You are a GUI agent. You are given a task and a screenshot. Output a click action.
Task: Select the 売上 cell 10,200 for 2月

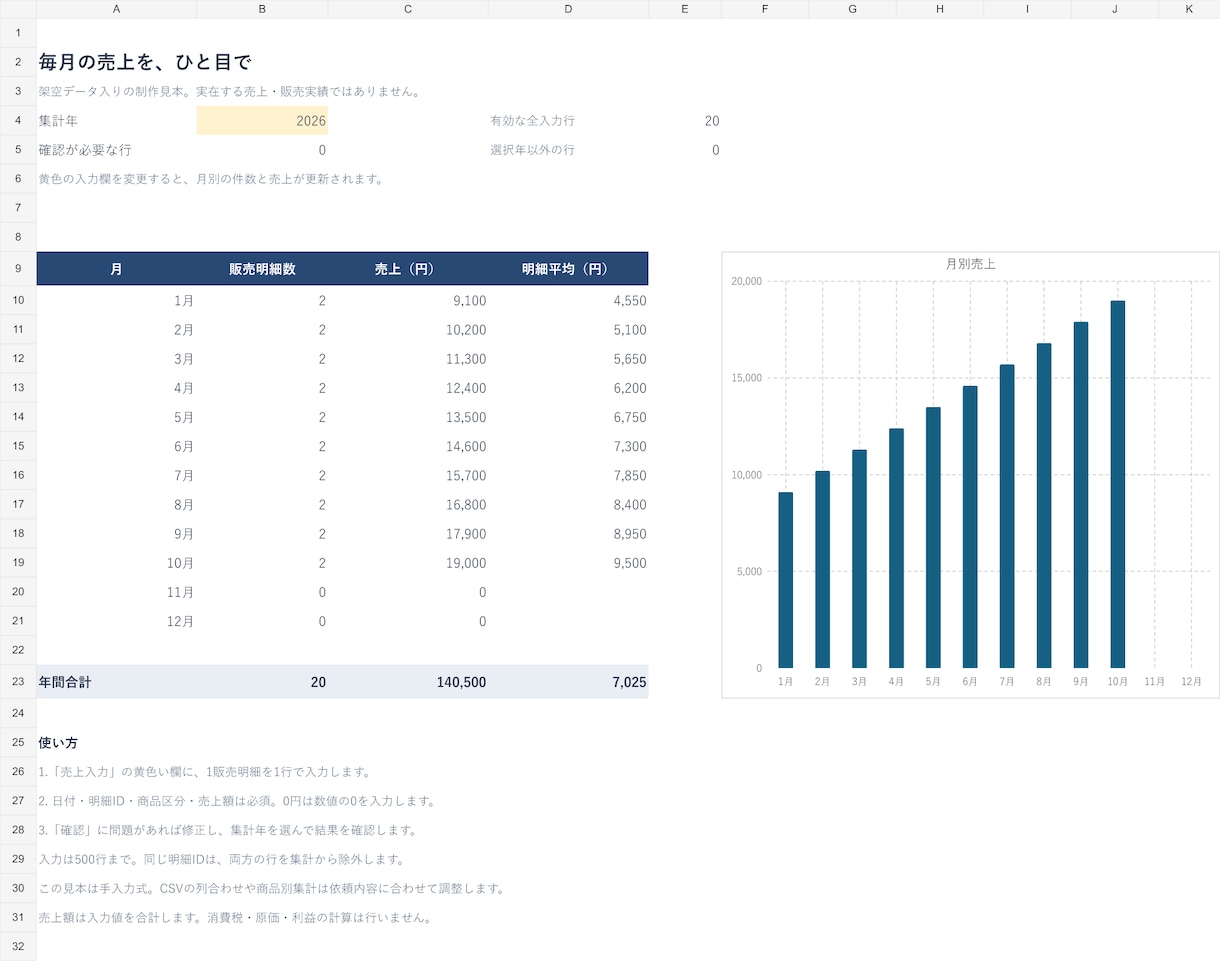(x=408, y=330)
